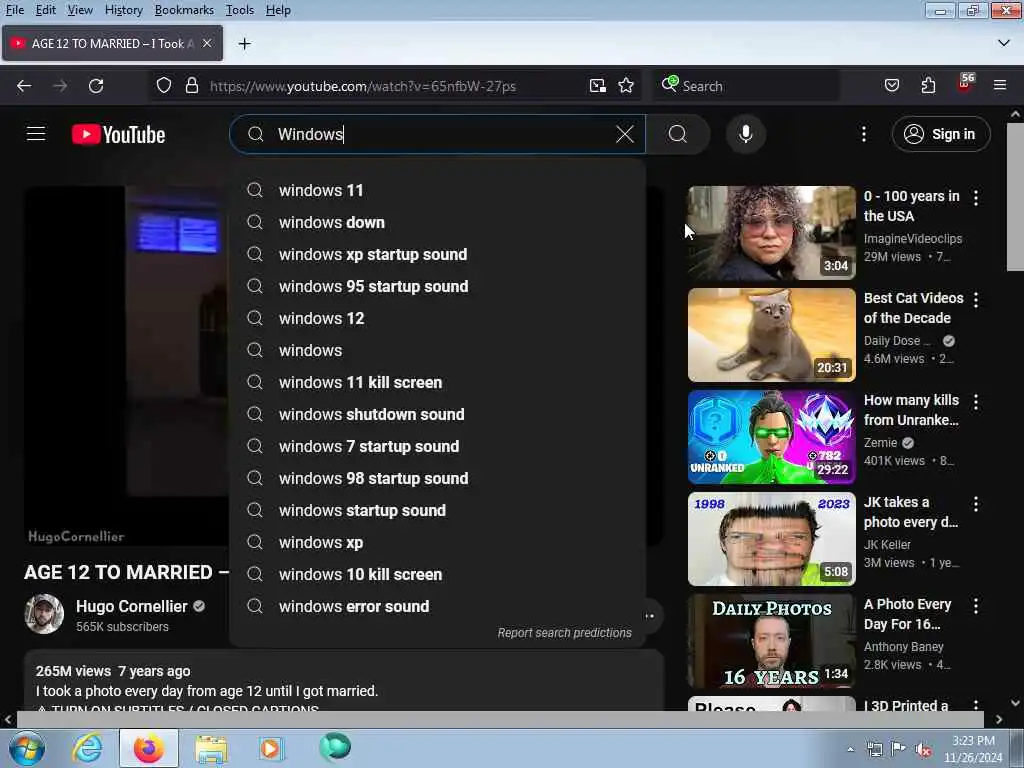Click the muted volume tray icon

923,750
